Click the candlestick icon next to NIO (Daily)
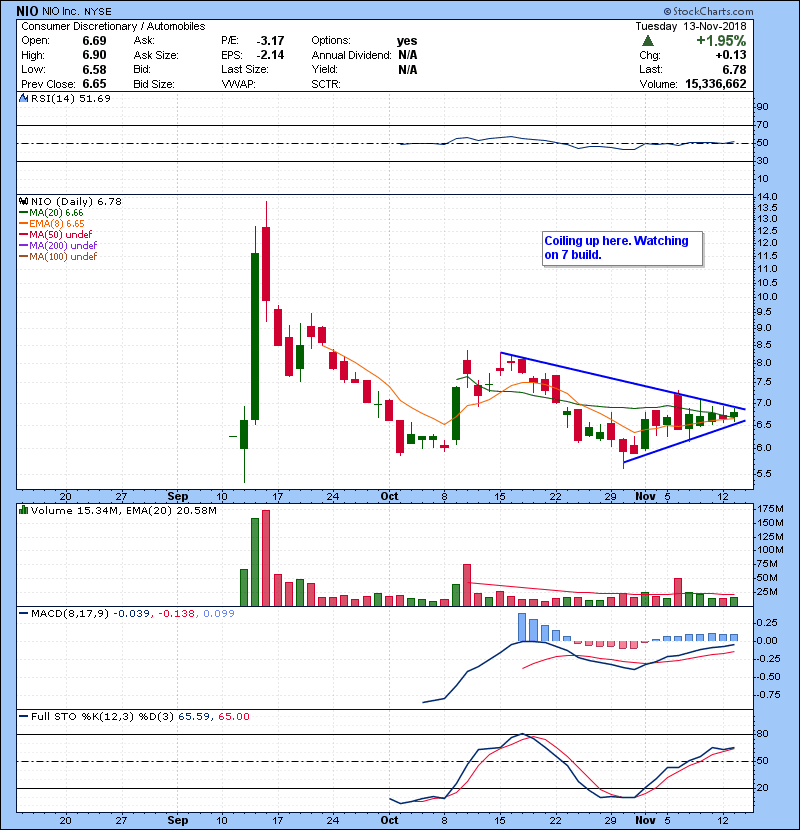 24,201
